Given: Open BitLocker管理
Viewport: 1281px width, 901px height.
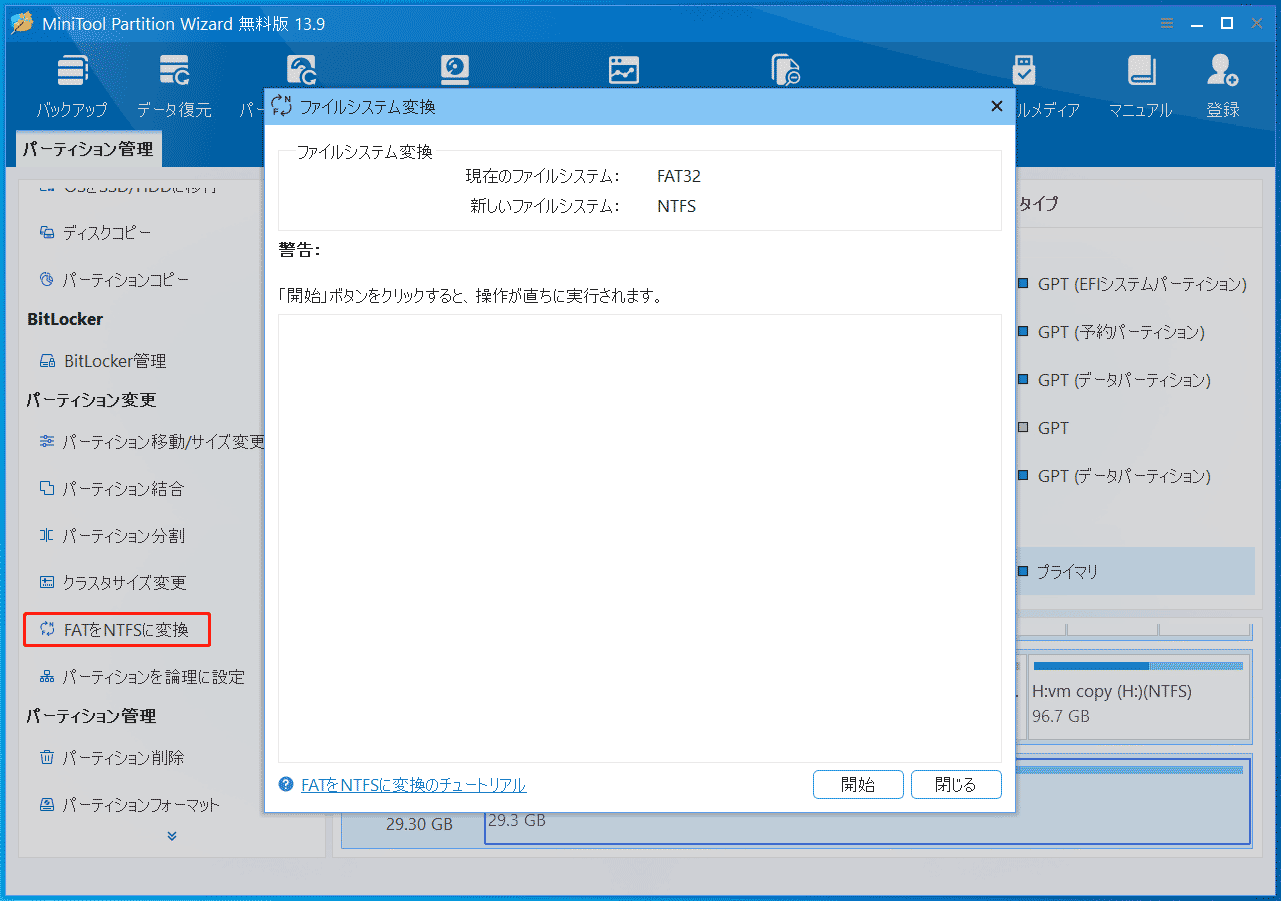Looking at the screenshot, I should [x=102, y=361].
